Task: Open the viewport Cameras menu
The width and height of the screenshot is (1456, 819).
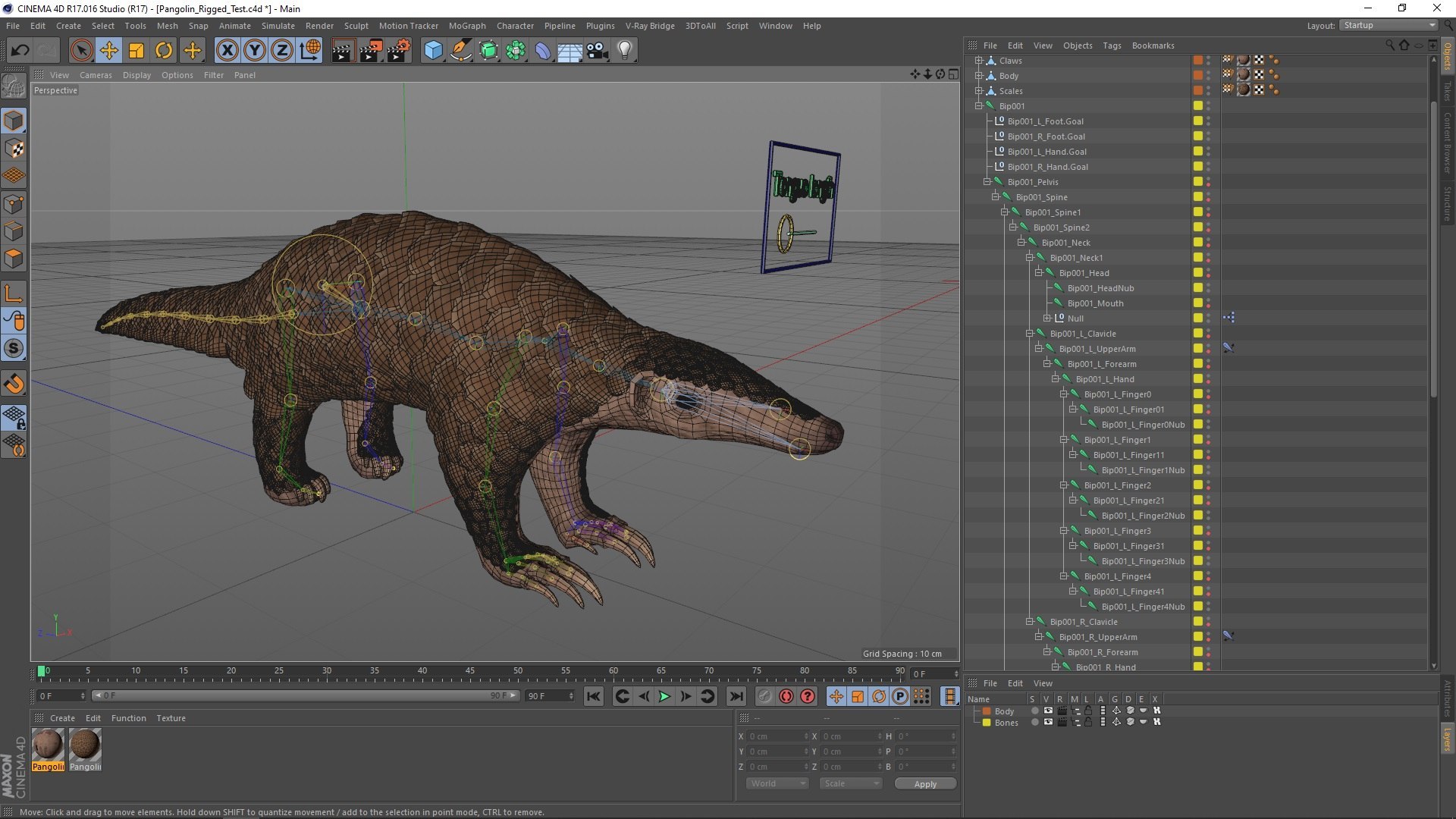Action: click(x=96, y=75)
